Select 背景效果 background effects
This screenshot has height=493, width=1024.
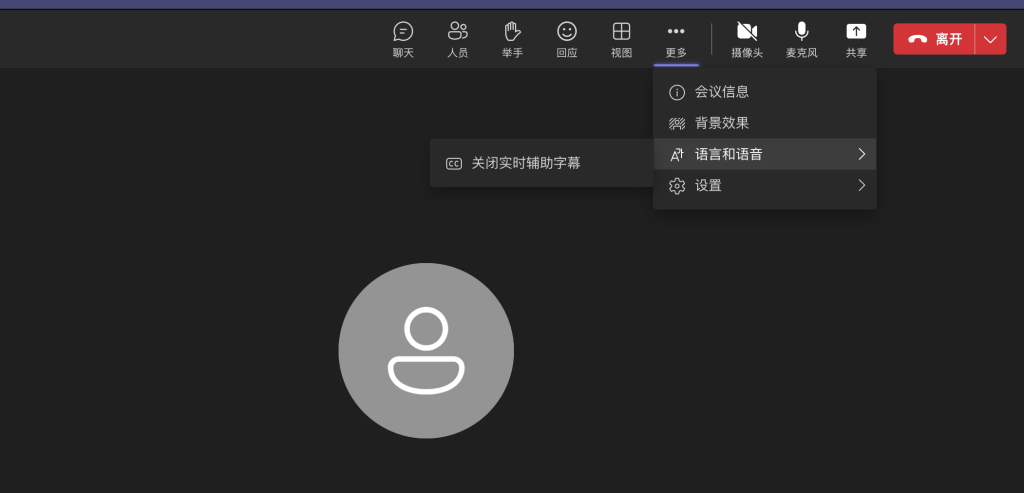coord(765,123)
